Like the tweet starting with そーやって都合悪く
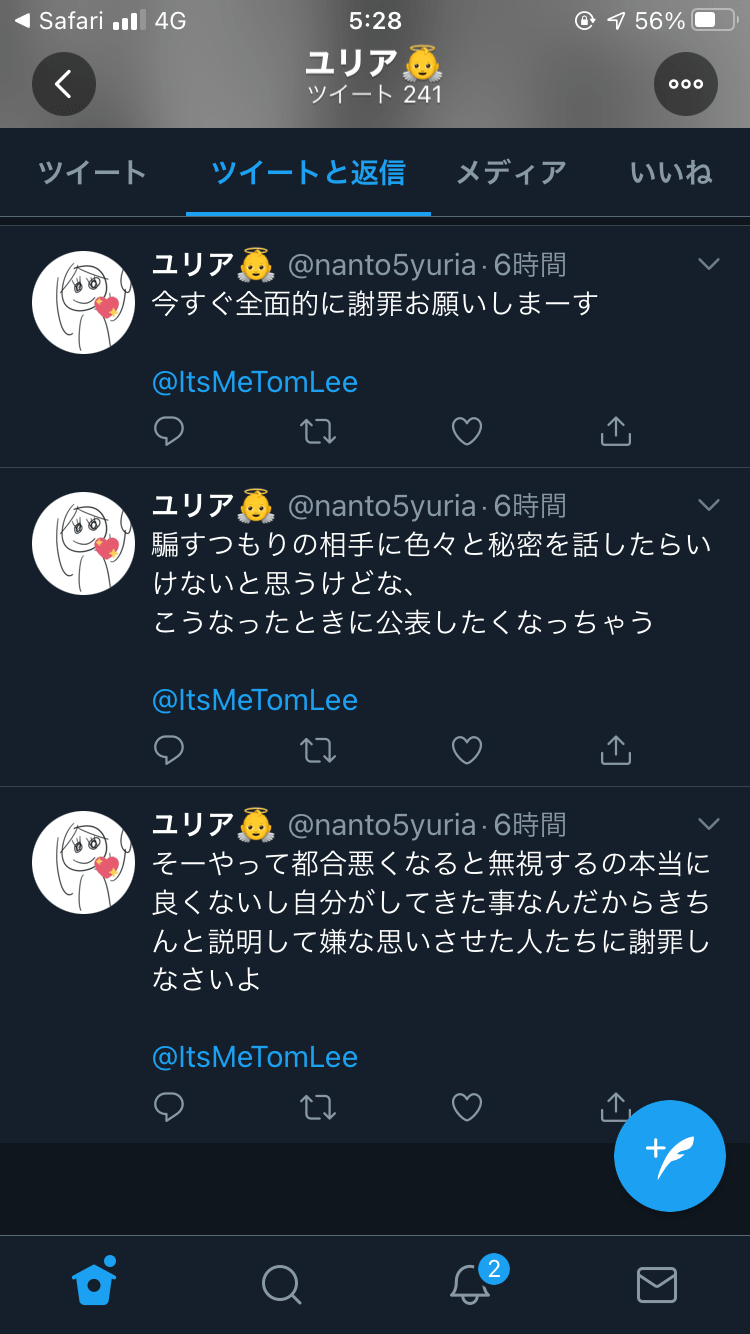This screenshot has height=1334, width=750. pos(467,1107)
